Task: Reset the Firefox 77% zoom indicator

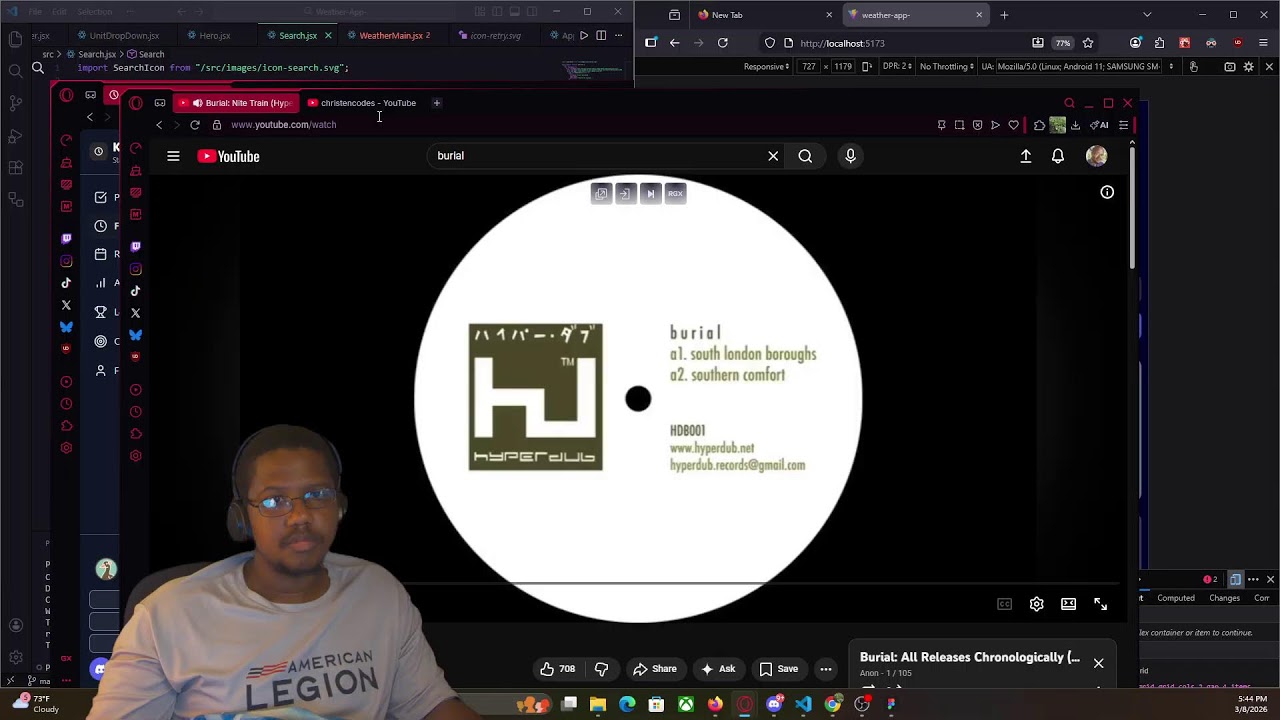Action: tap(1063, 43)
